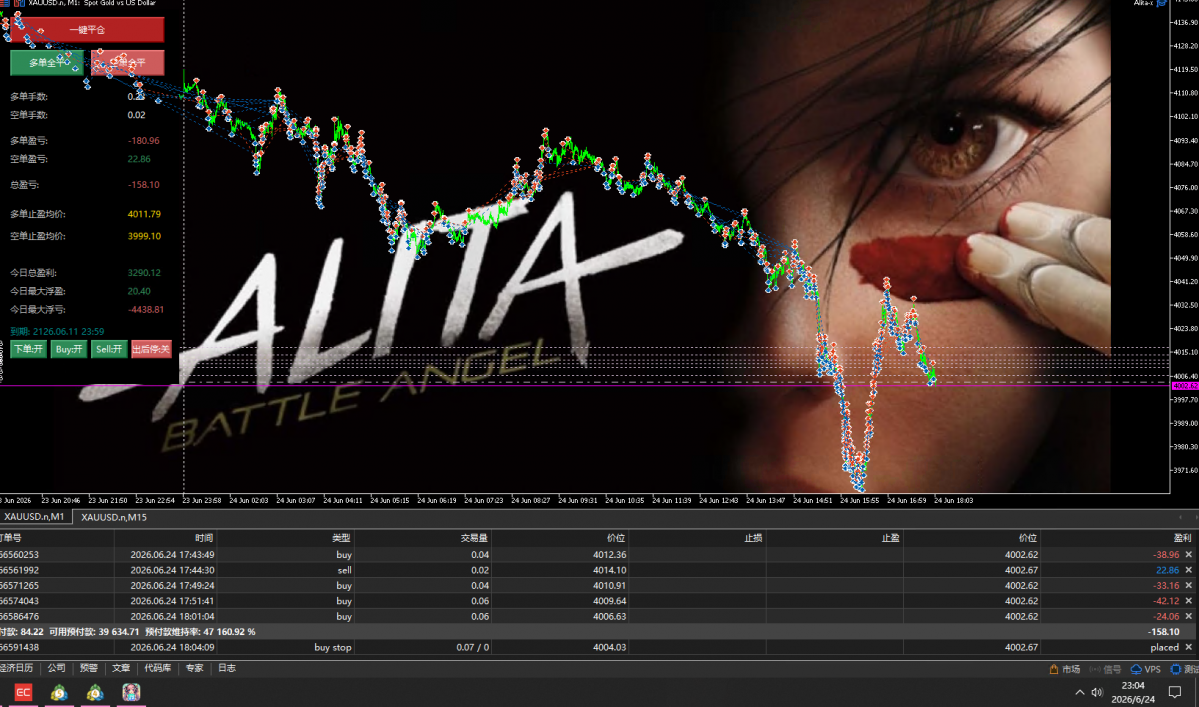
Task: Click the open price 4012.36 cell
Action: coord(609,555)
